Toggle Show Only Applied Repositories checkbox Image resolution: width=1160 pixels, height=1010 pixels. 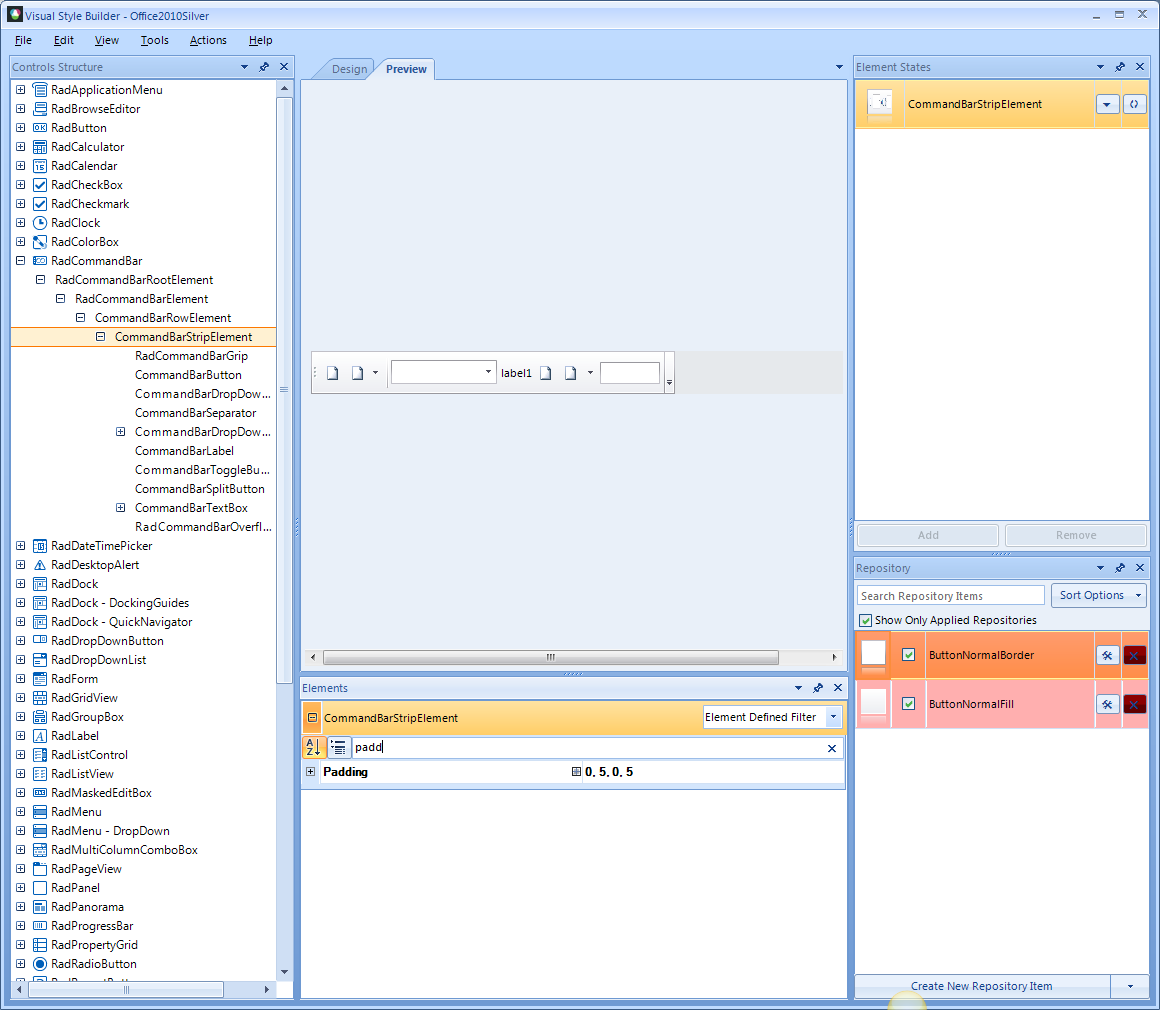[x=866, y=620]
